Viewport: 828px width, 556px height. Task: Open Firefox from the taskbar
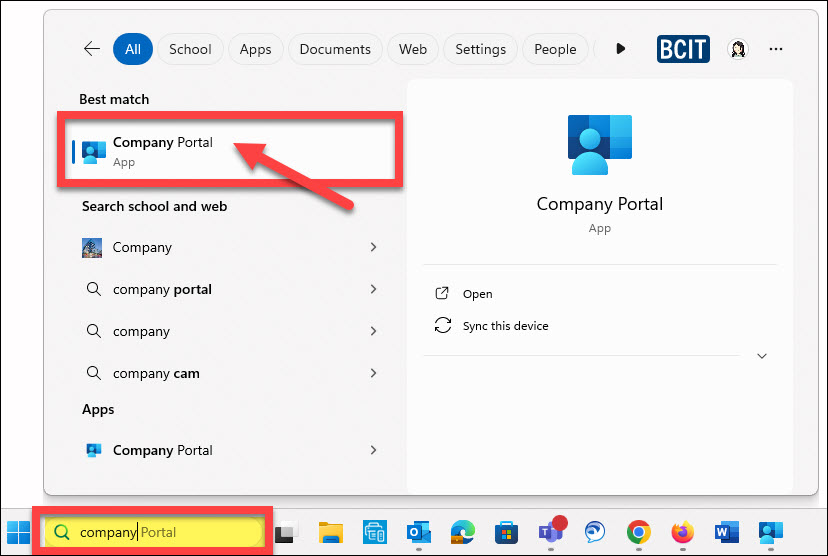click(x=683, y=532)
